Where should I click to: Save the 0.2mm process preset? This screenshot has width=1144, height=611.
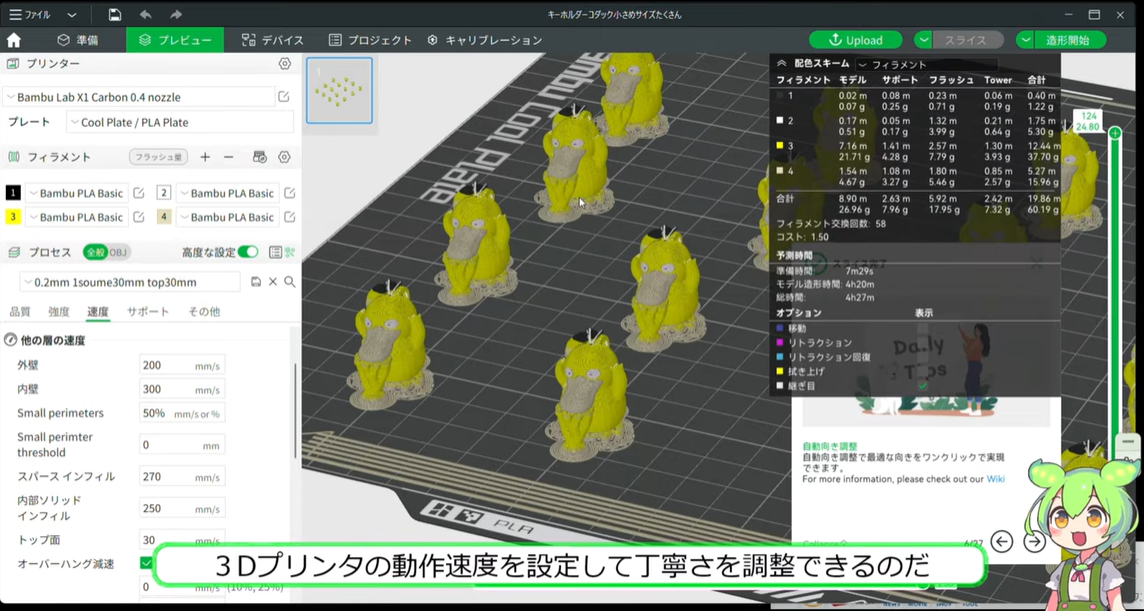(x=256, y=282)
